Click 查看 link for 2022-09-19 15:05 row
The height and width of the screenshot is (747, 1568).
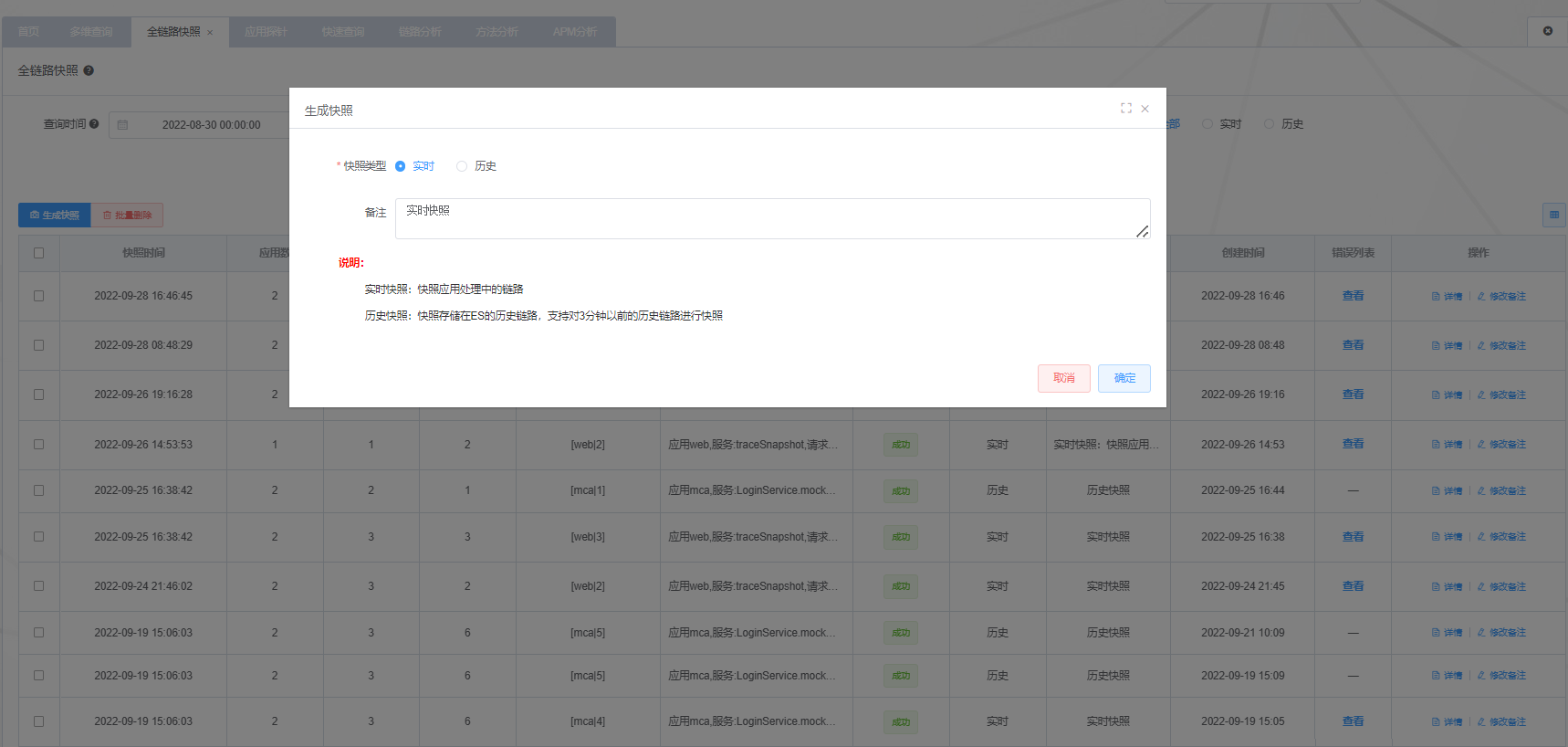click(x=1353, y=721)
